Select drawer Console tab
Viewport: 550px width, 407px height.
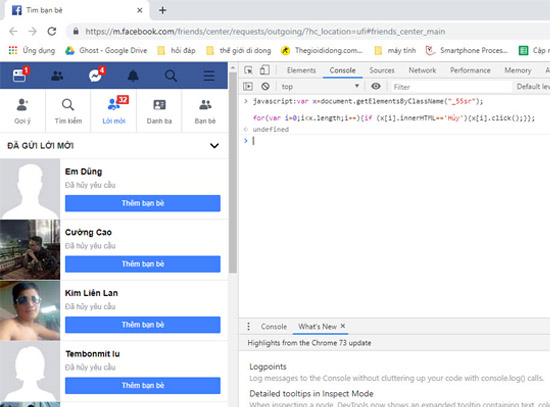(x=274, y=326)
